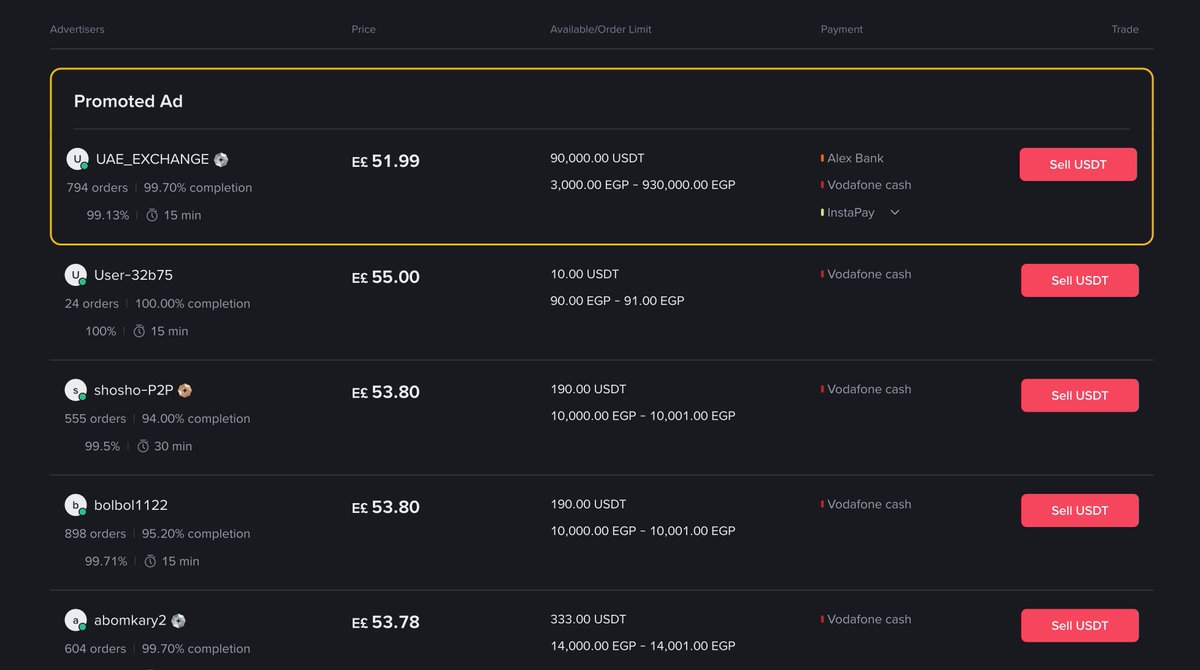The width and height of the screenshot is (1200, 670).
Task: Sell USDT to bolbol1122
Action: 1080,510
